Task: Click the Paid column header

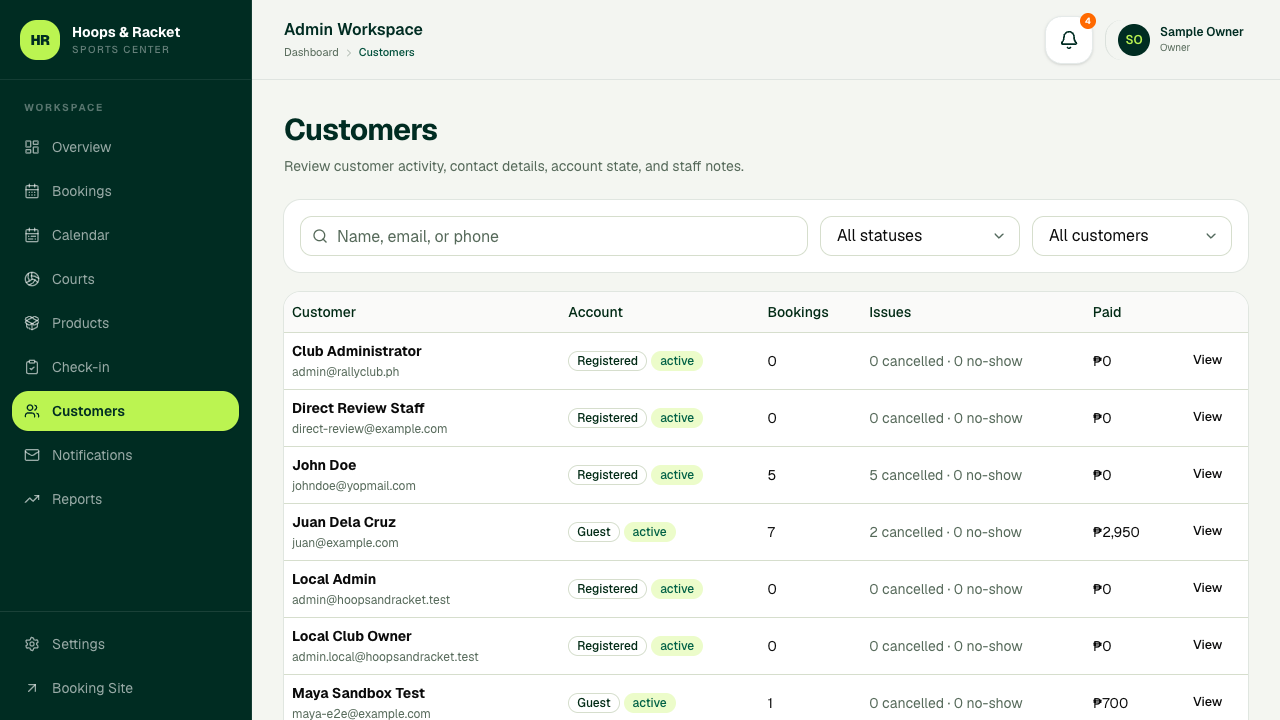Action: click(1107, 312)
